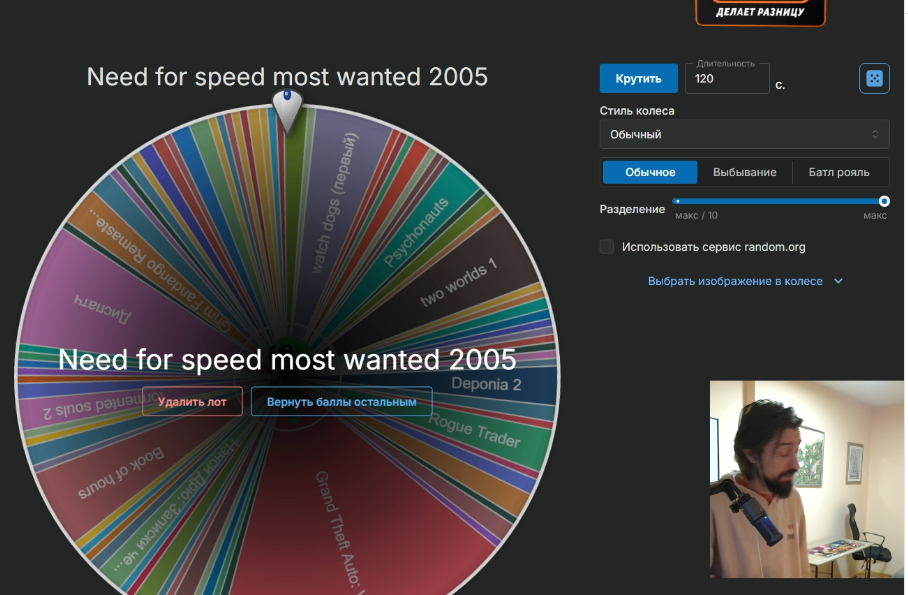Viewport: 908px width, 595px height.
Task: Enable Использовать сервис random.org checkbox
Action: (606, 247)
